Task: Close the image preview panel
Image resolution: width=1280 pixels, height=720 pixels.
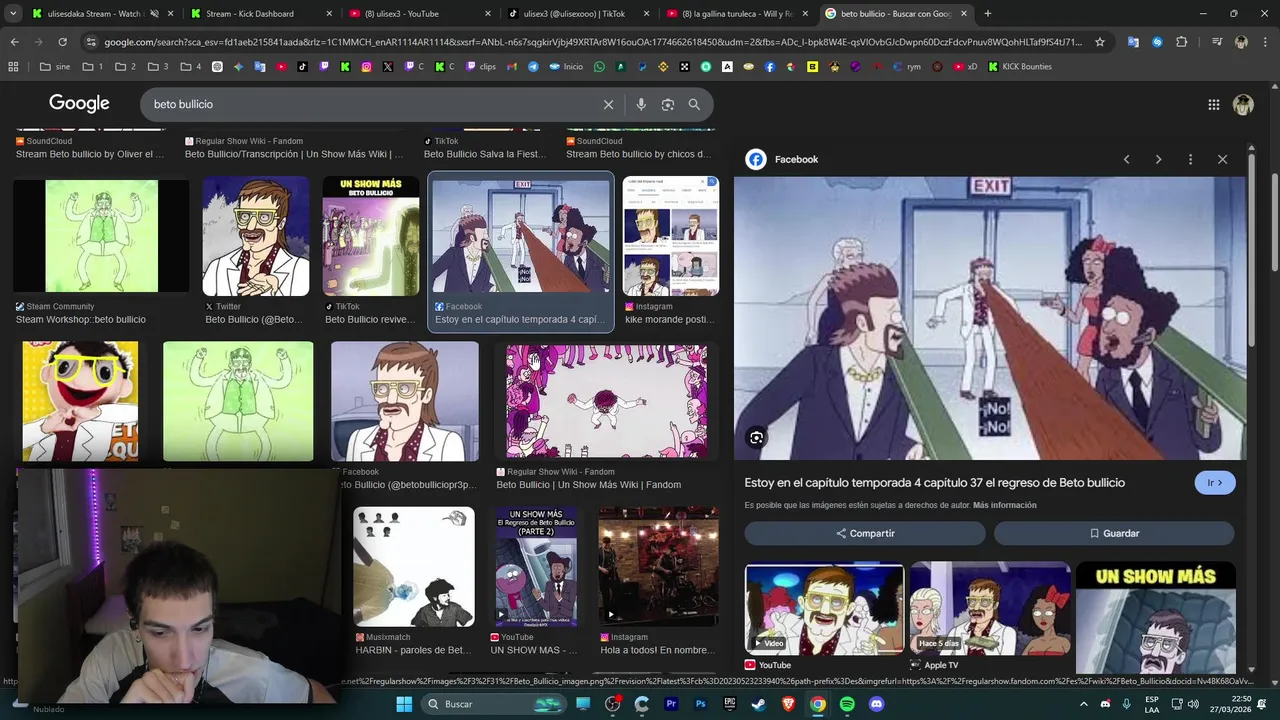Action: [x=1222, y=159]
